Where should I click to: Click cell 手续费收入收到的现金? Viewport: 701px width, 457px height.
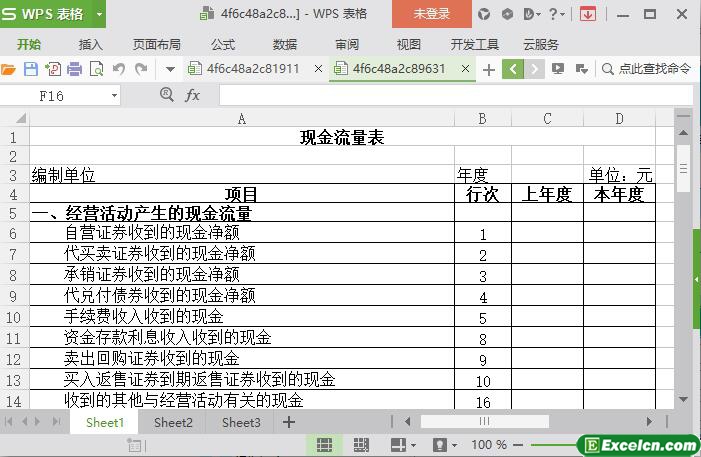tap(242, 317)
